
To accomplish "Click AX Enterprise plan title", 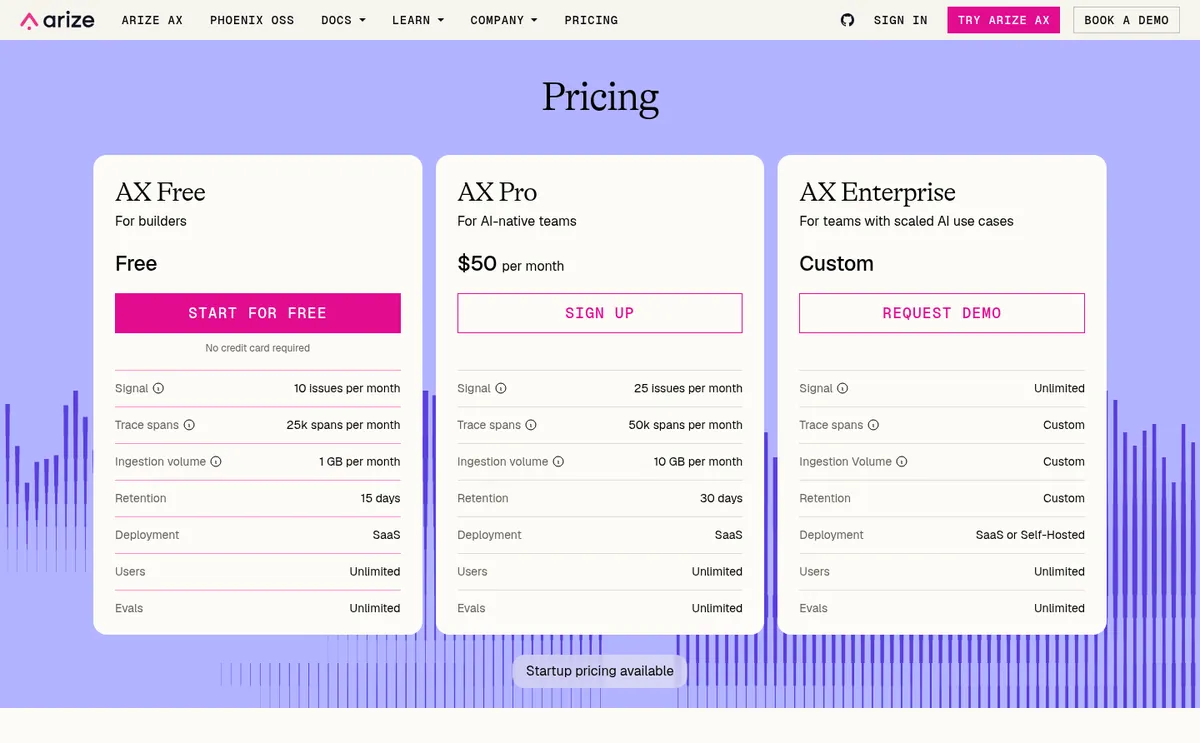I will 877,192.
